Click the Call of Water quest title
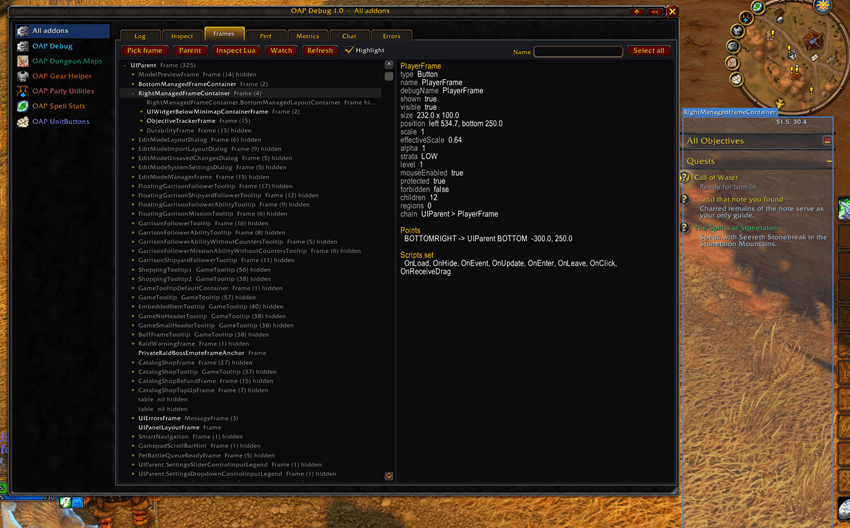This screenshot has width=850, height=528. click(x=716, y=177)
